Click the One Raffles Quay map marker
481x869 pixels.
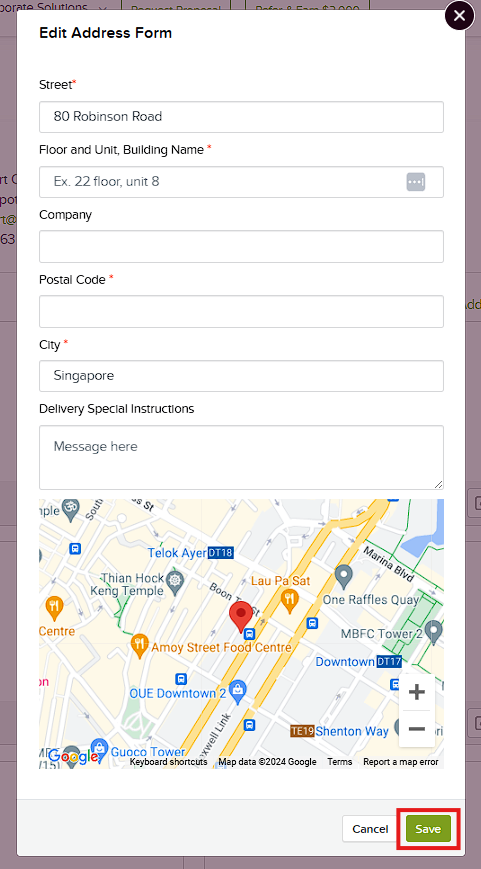[344, 577]
